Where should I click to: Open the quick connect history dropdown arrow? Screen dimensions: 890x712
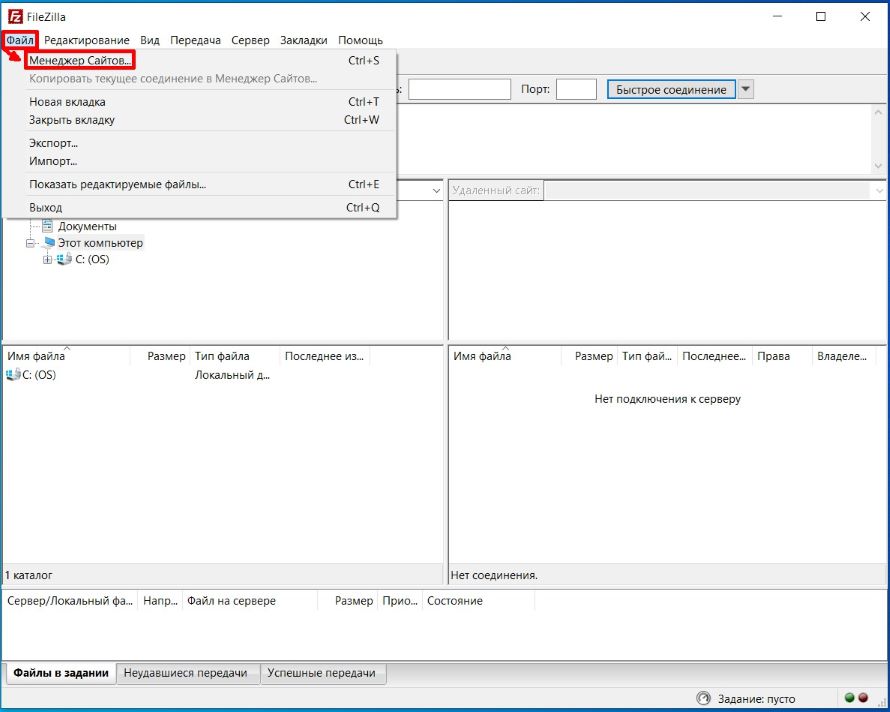point(746,90)
